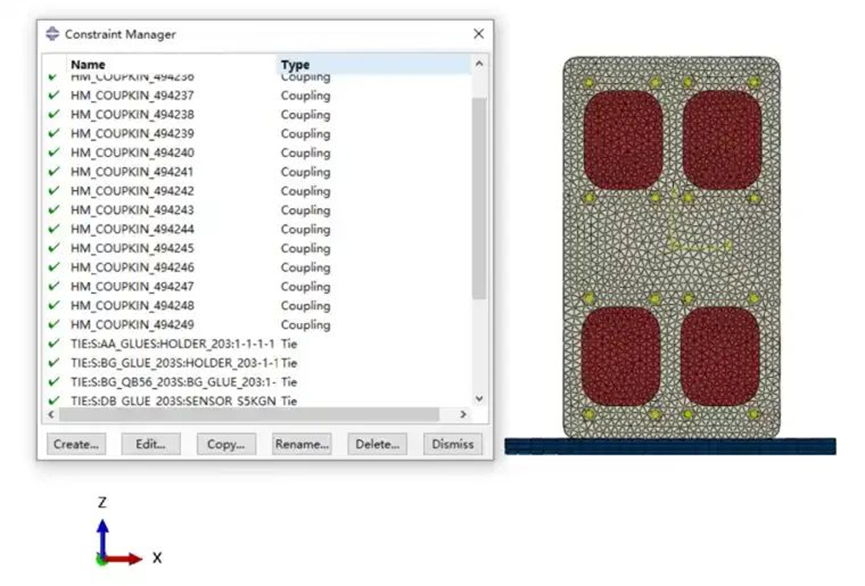
Task: Click the horizontal scrollbar thumb
Action: pos(249,414)
